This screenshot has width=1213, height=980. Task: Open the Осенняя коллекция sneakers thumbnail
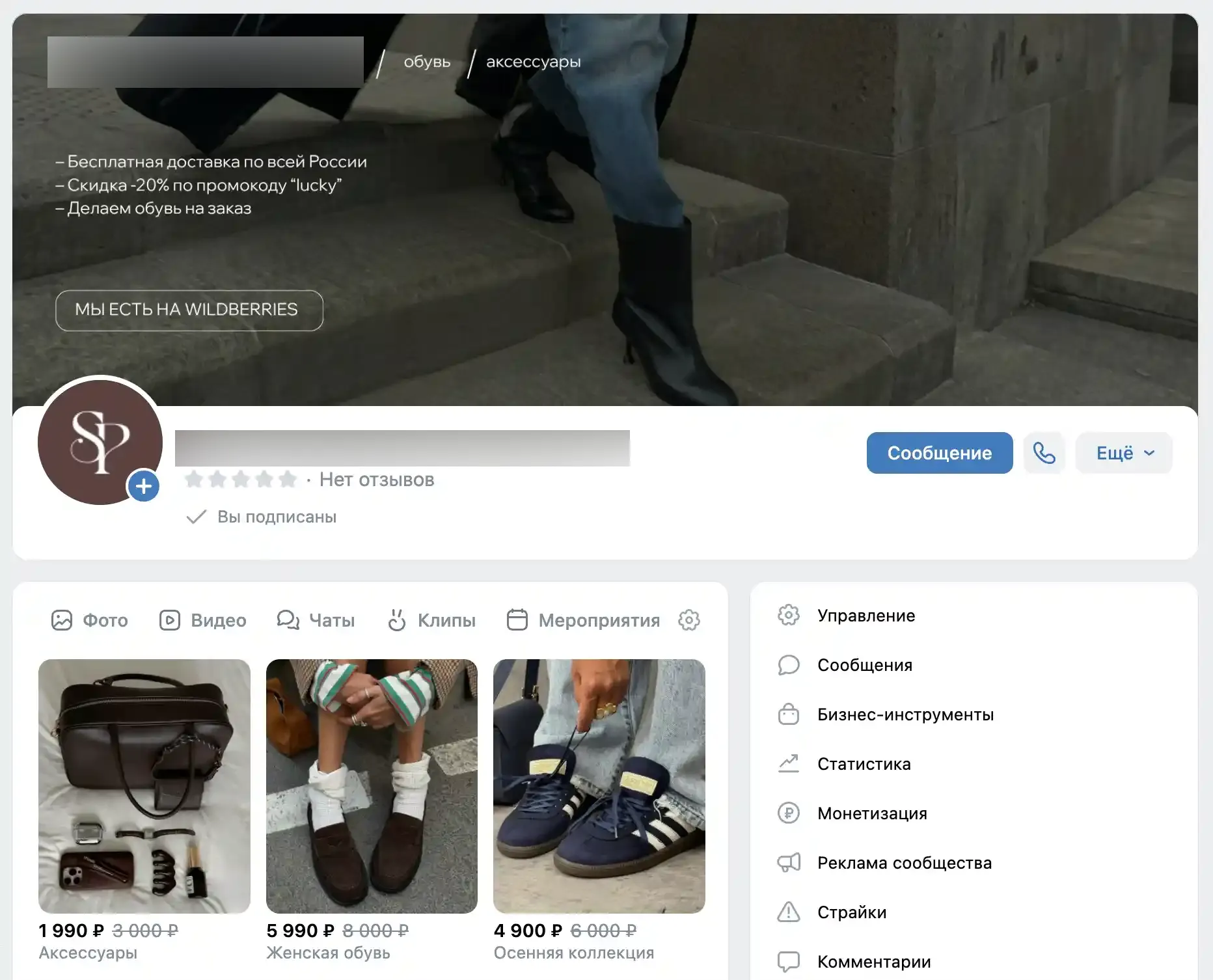(x=599, y=786)
